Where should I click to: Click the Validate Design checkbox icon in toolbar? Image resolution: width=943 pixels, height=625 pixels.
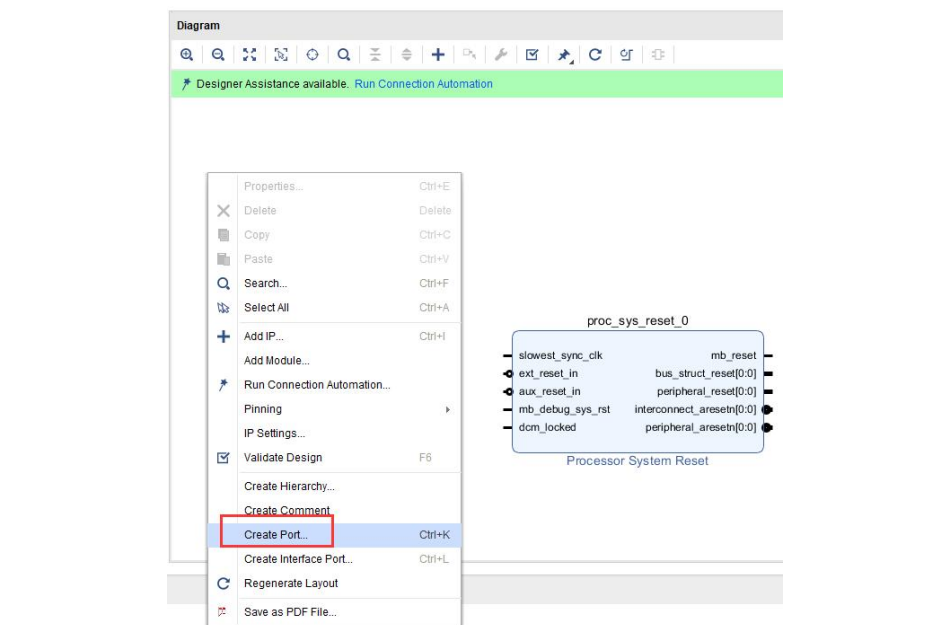pos(532,55)
